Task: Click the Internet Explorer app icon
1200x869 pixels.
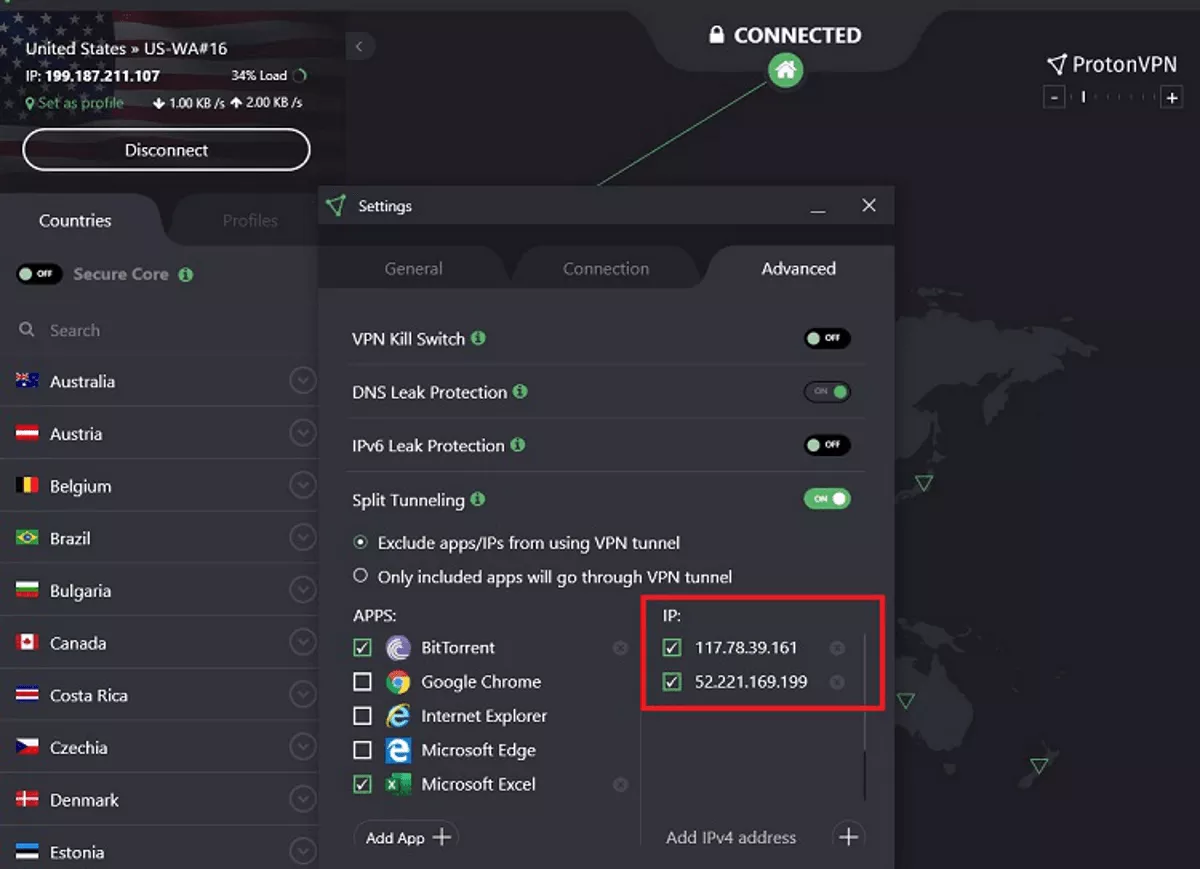Action: click(x=398, y=716)
